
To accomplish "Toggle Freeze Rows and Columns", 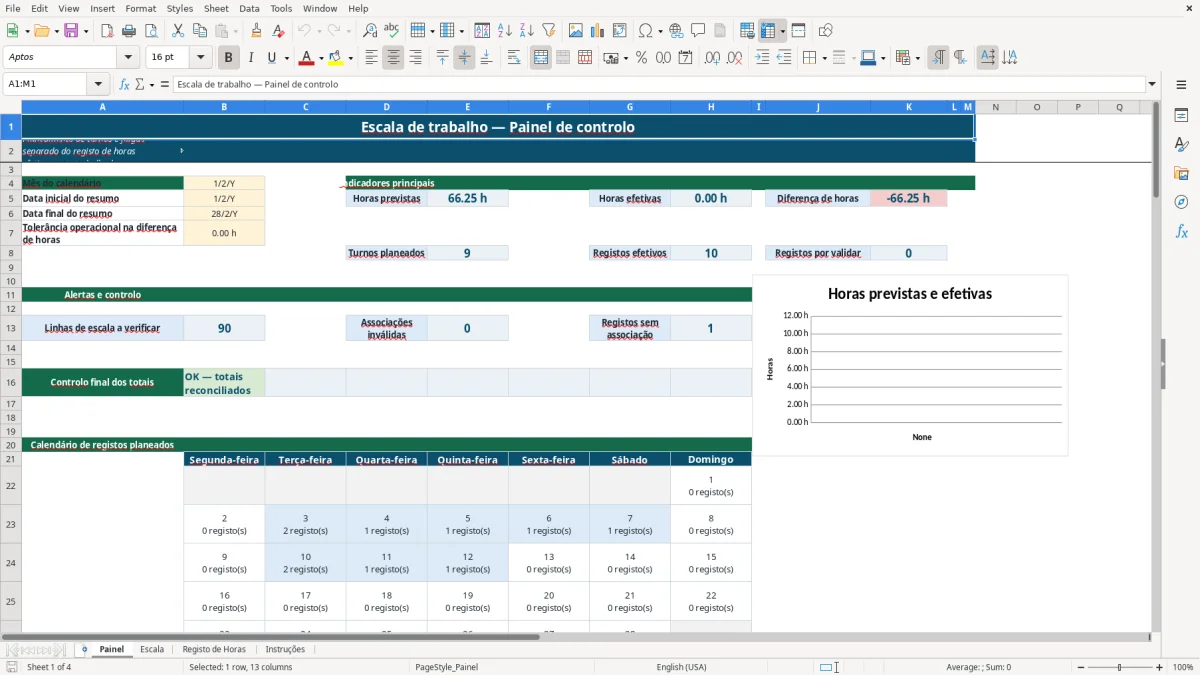I will pyautogui.click(x=768, y=31).
